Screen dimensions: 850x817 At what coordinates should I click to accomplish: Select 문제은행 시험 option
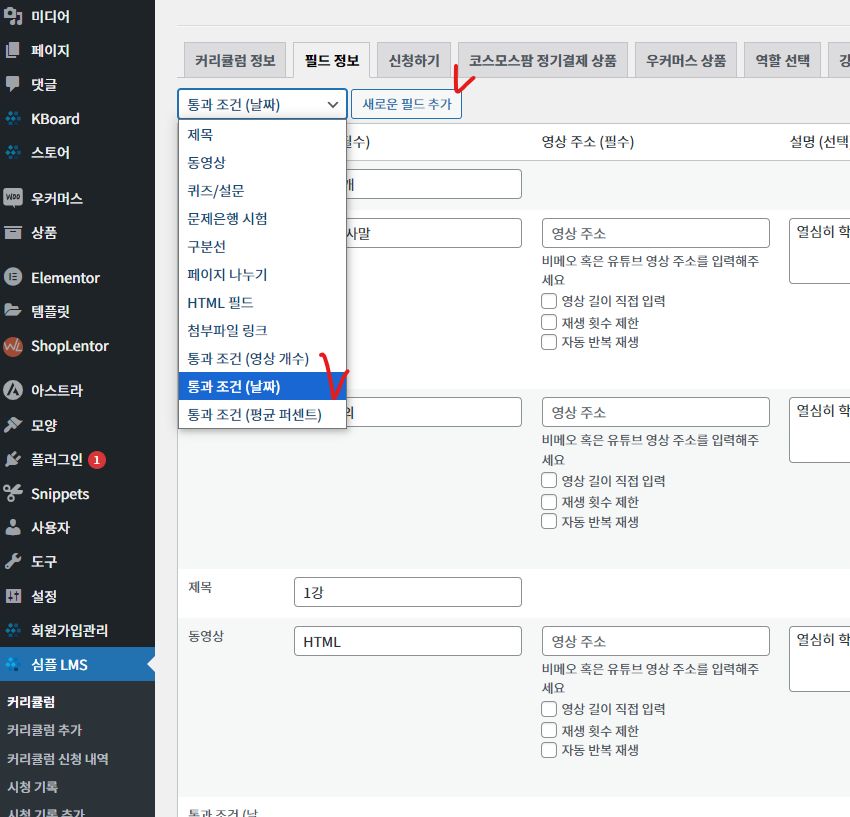click(x=262, y=218)
